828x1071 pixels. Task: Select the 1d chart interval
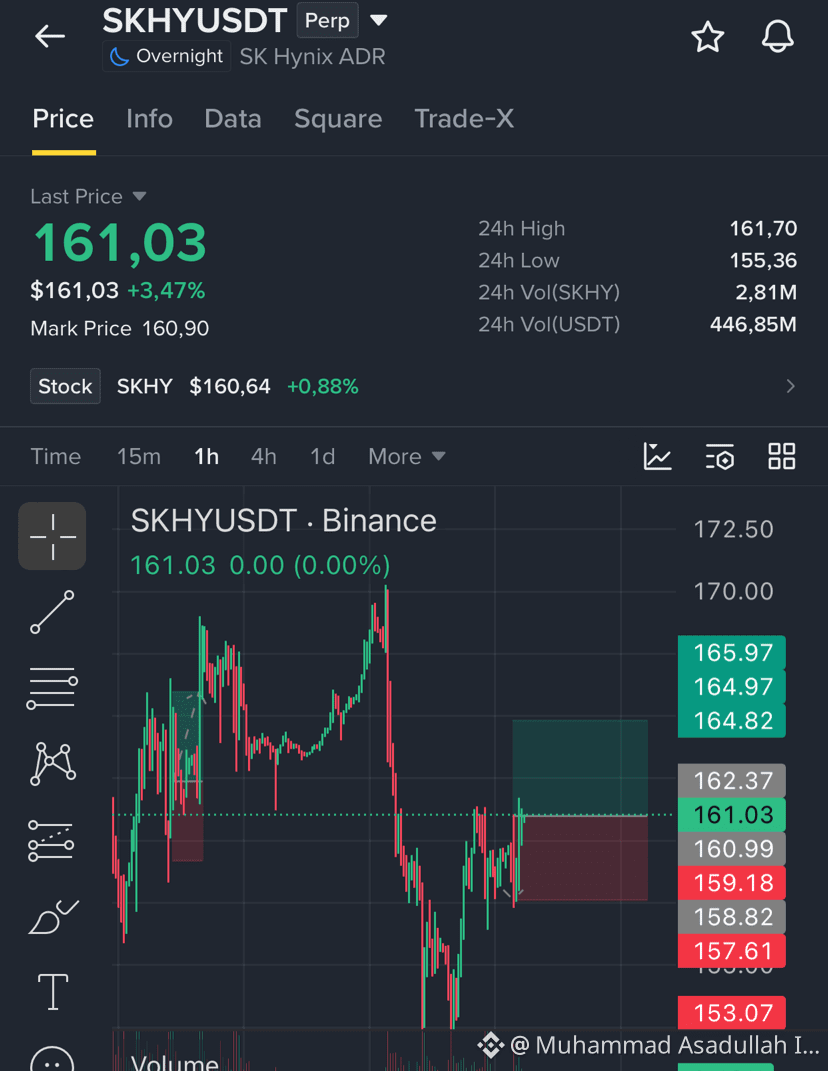(322, 456)
